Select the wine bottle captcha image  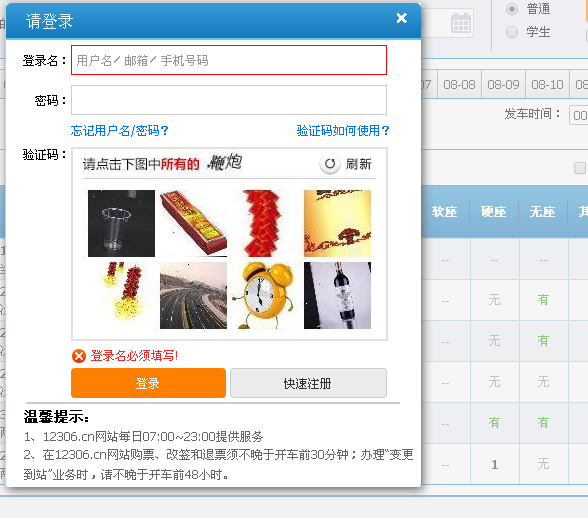coord(337,295)
